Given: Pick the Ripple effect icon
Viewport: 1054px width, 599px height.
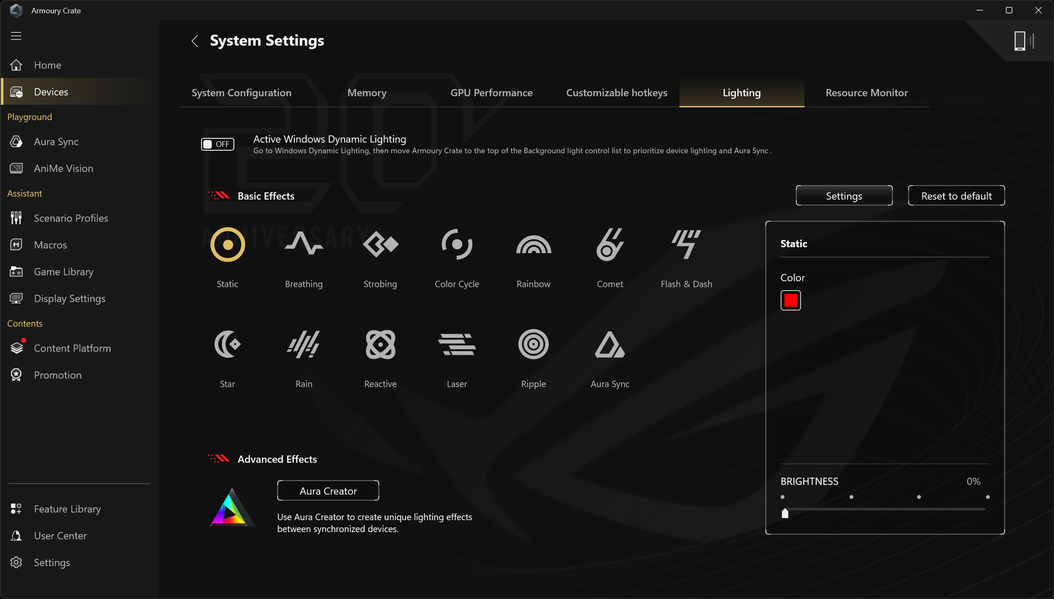Looking at the screenshot, I should 533,344.
